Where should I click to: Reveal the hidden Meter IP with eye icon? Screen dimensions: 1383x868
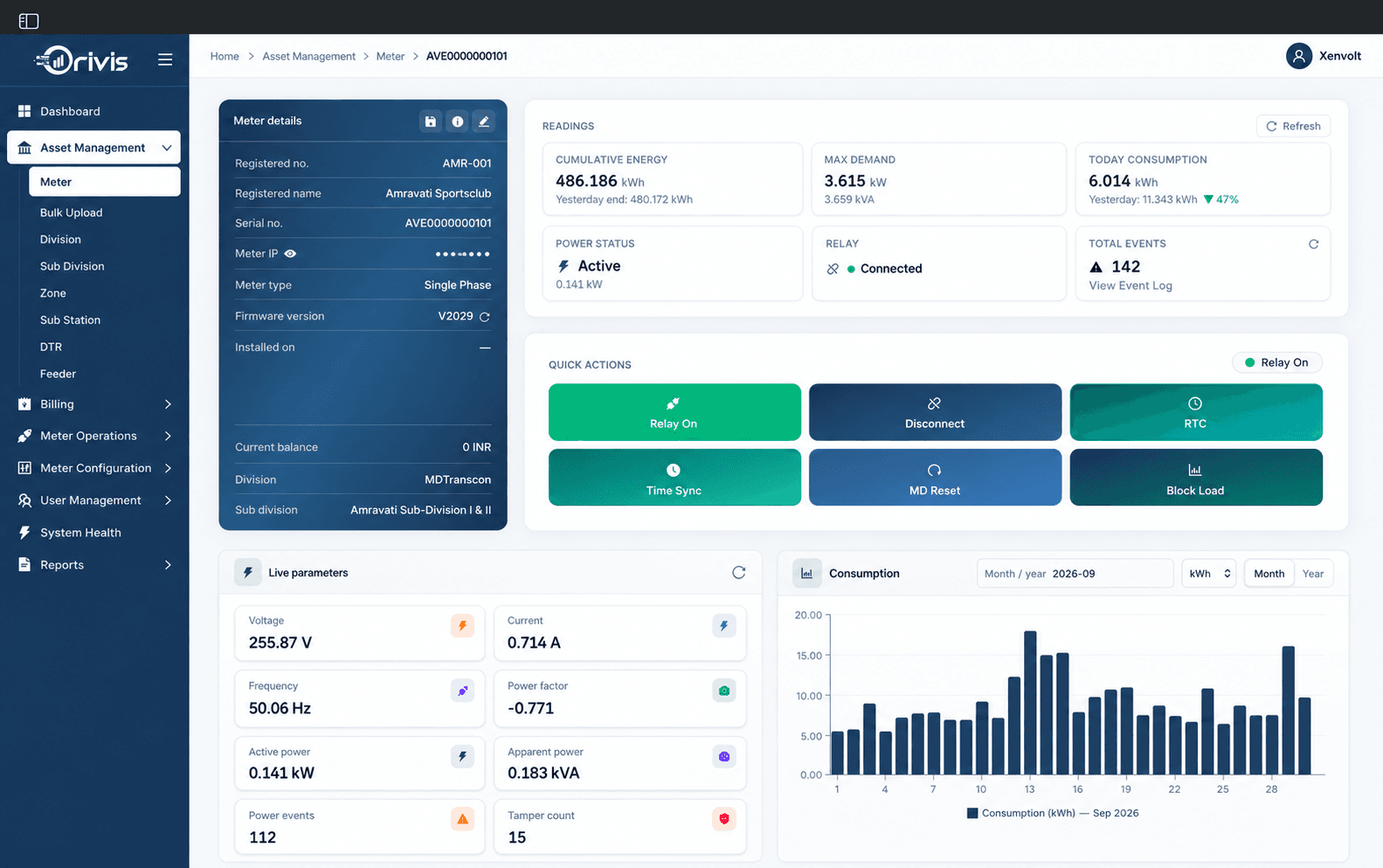[x=291, y=254]
